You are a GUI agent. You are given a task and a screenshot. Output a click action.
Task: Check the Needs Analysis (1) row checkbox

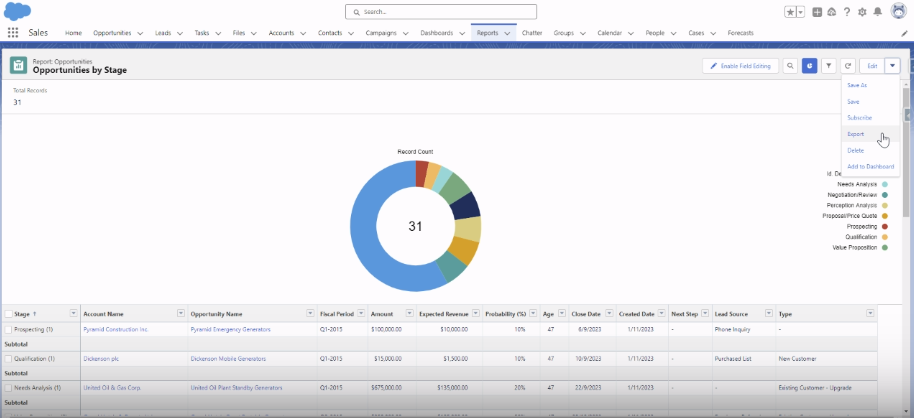coord(8,388)
